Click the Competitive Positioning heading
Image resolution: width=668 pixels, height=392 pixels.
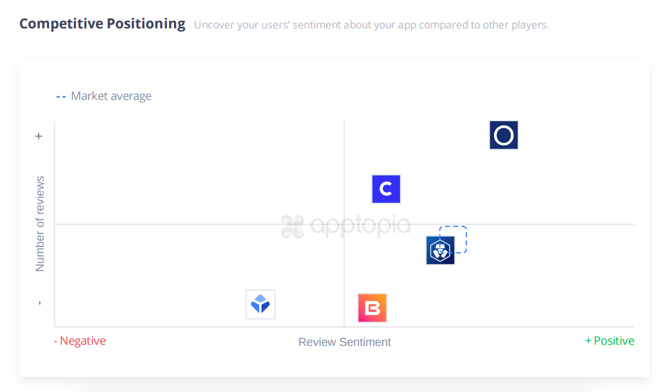point(102,23)
